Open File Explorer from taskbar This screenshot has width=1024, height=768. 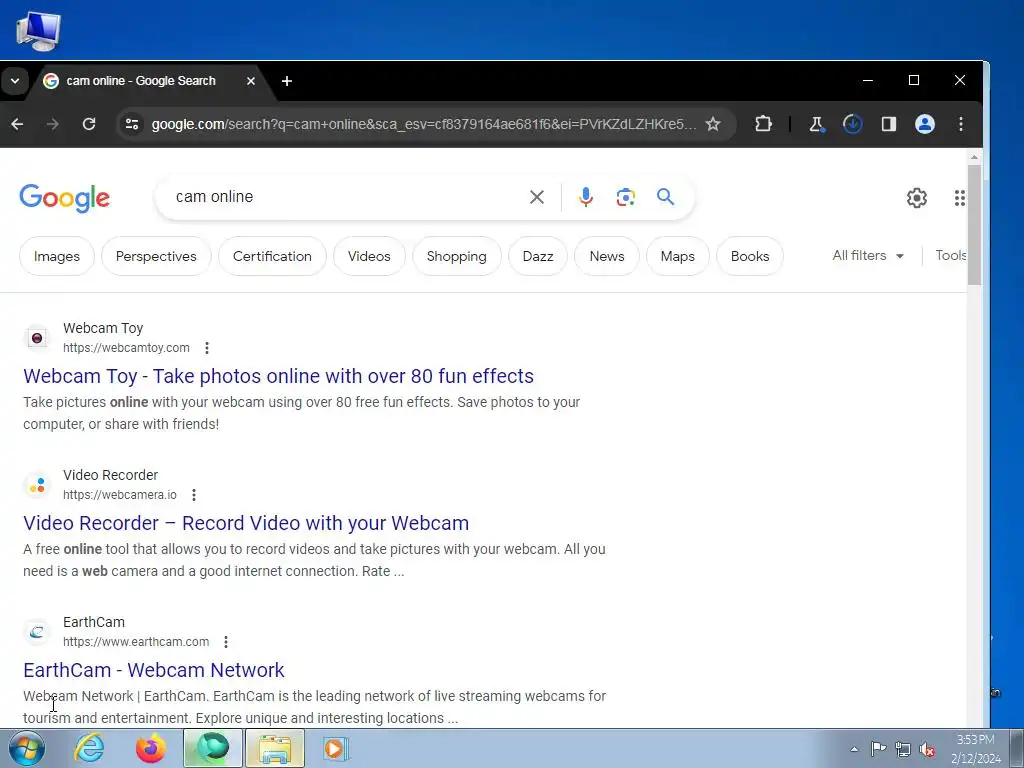coord(275,748)
